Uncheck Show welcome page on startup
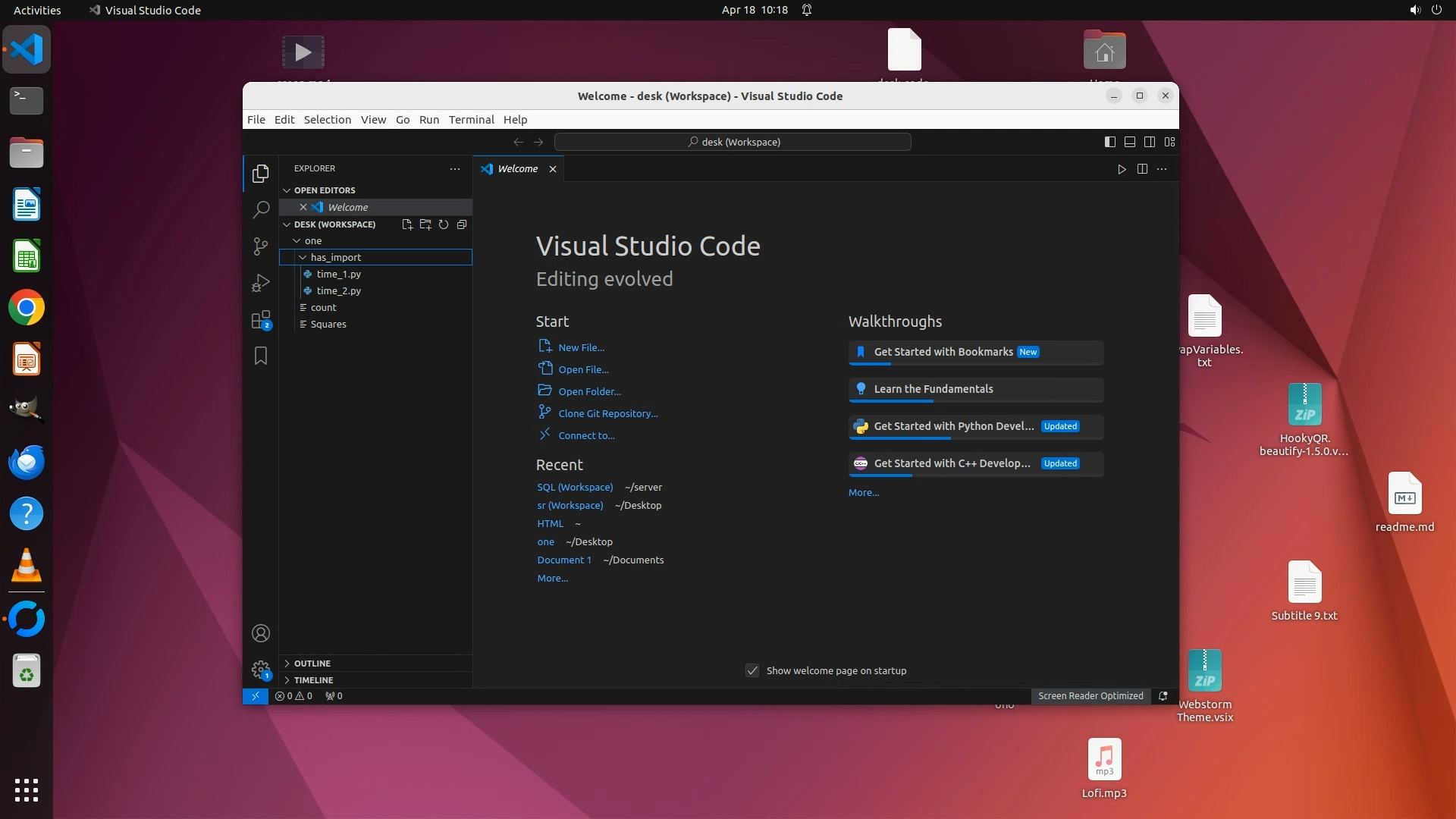1456x819 pixels. pos(752,671)
